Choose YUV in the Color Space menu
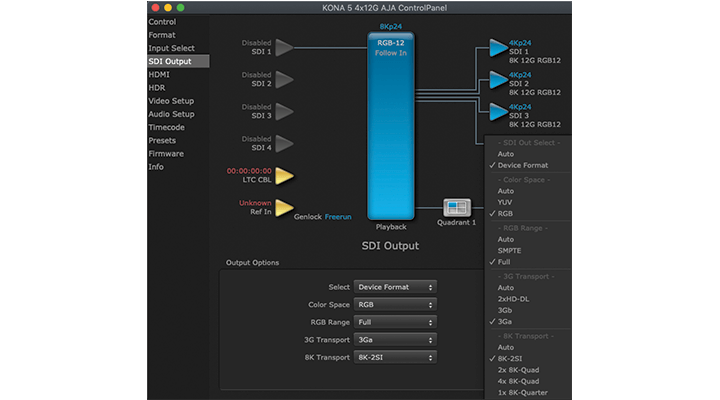Viewport: 720px width, 400px height. tap(505, 202)
